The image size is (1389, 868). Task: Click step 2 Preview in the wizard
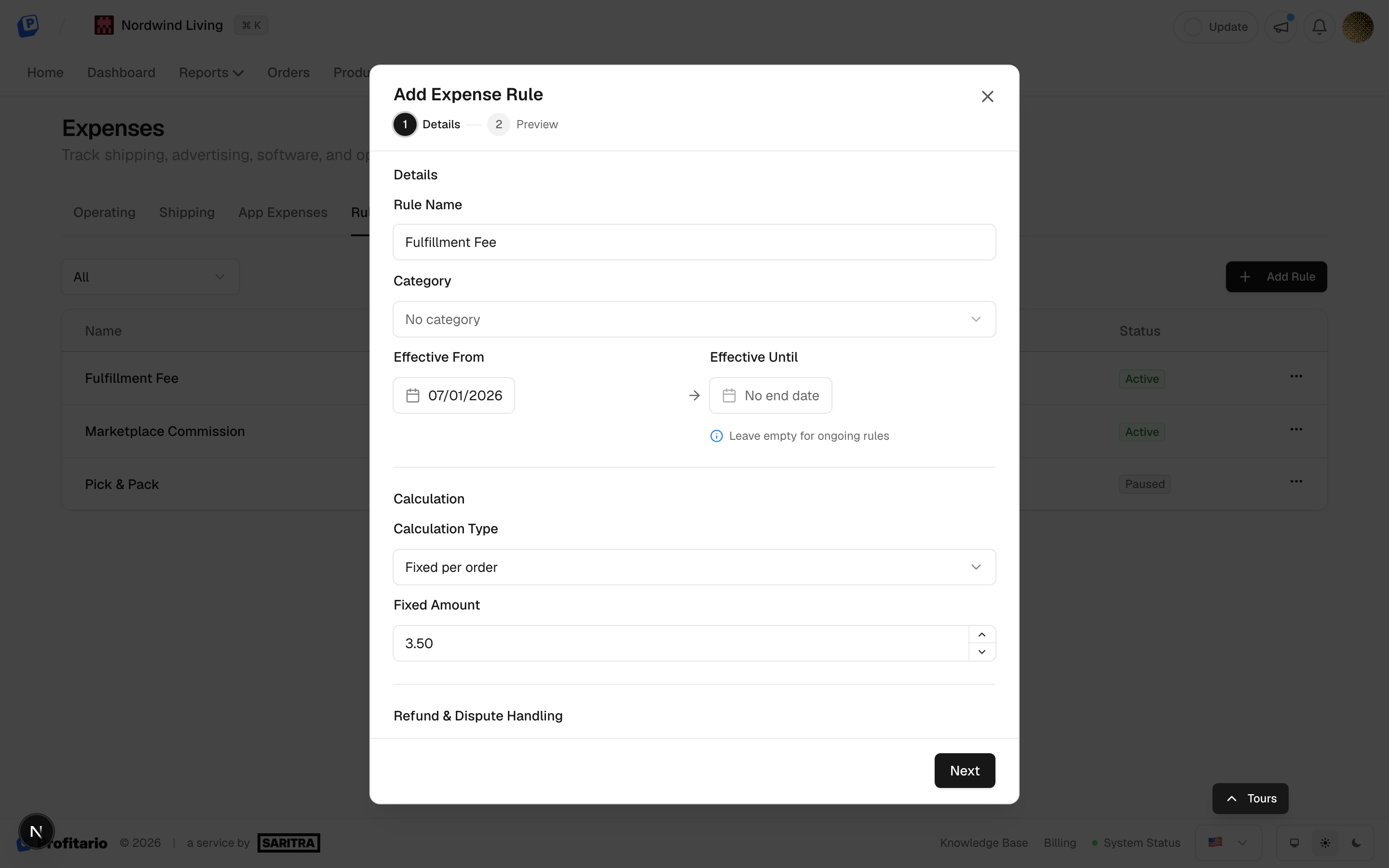coord(522,124)
